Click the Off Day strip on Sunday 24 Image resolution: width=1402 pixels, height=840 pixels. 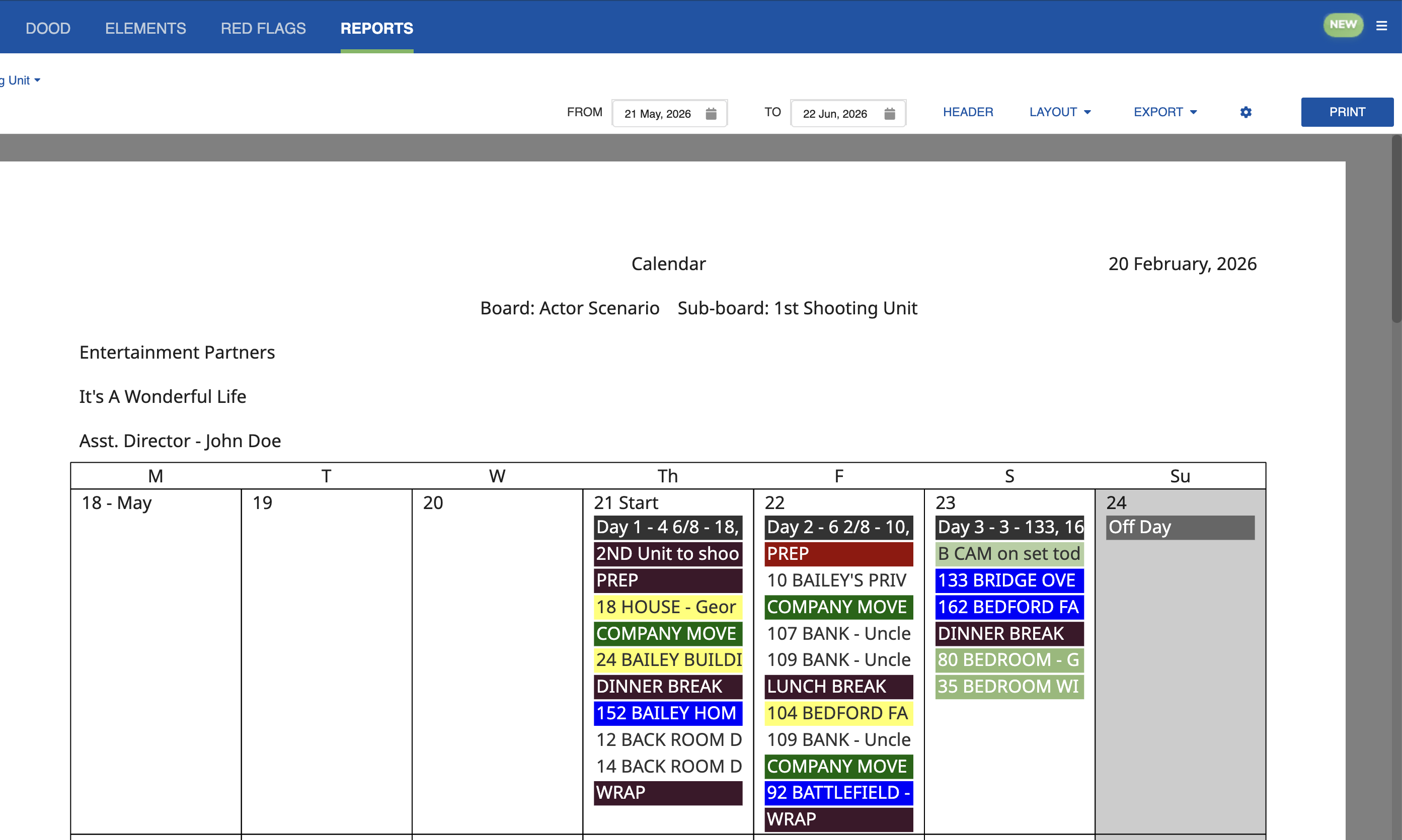[x=1180, y=527]
